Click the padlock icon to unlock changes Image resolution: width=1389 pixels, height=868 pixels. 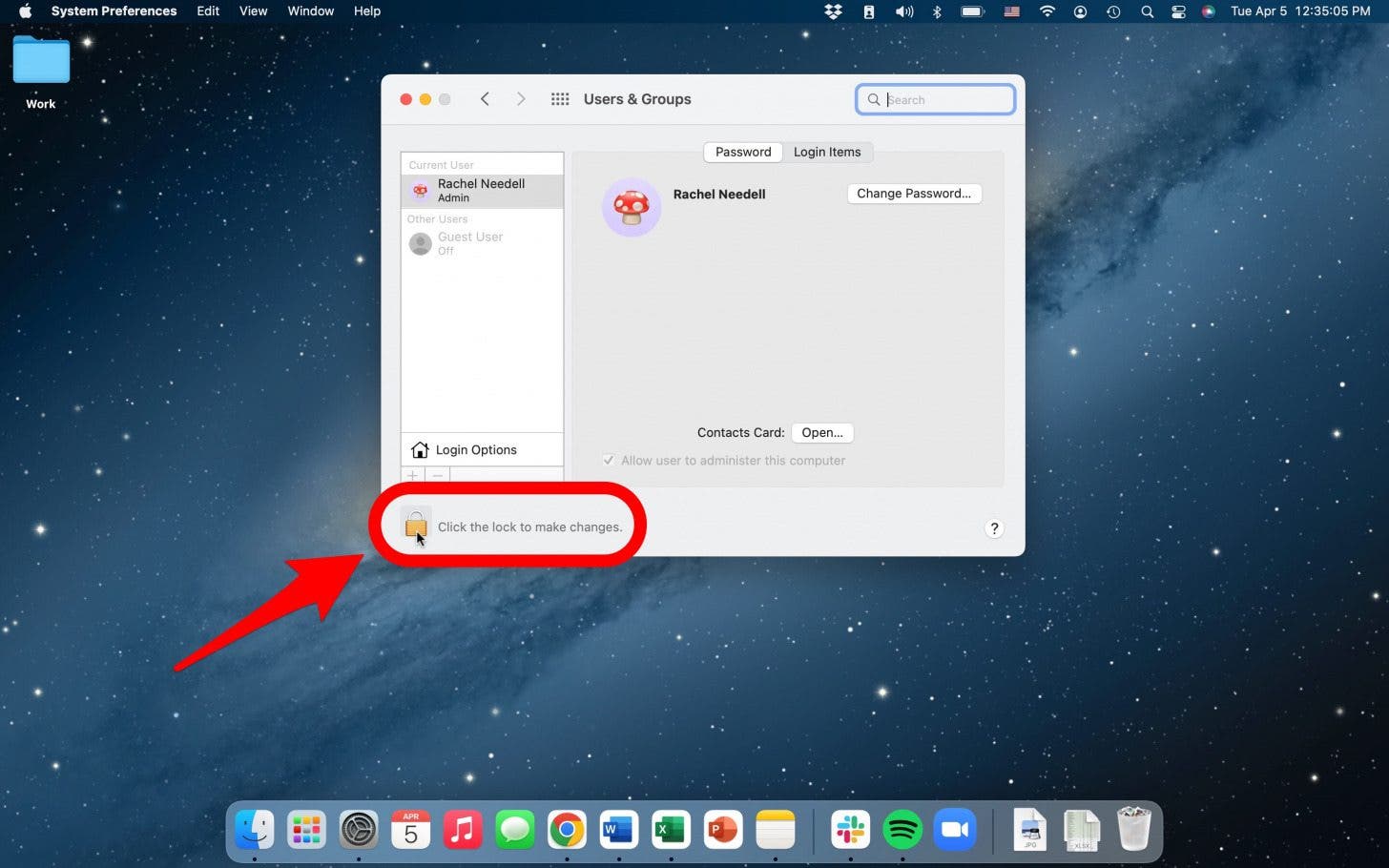416,526
